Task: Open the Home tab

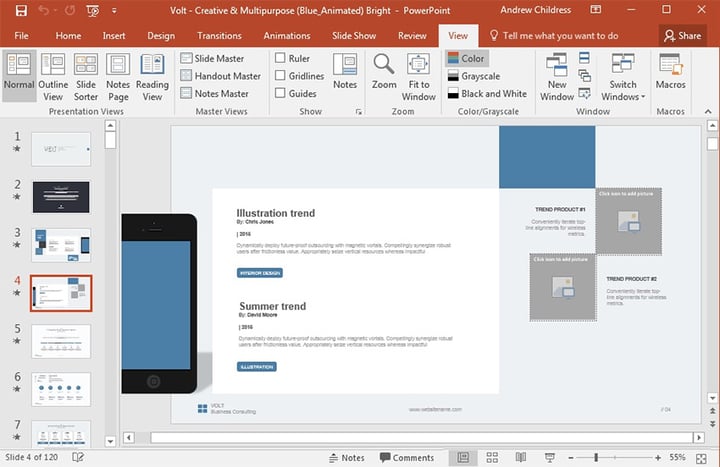Action: (68, 36)
